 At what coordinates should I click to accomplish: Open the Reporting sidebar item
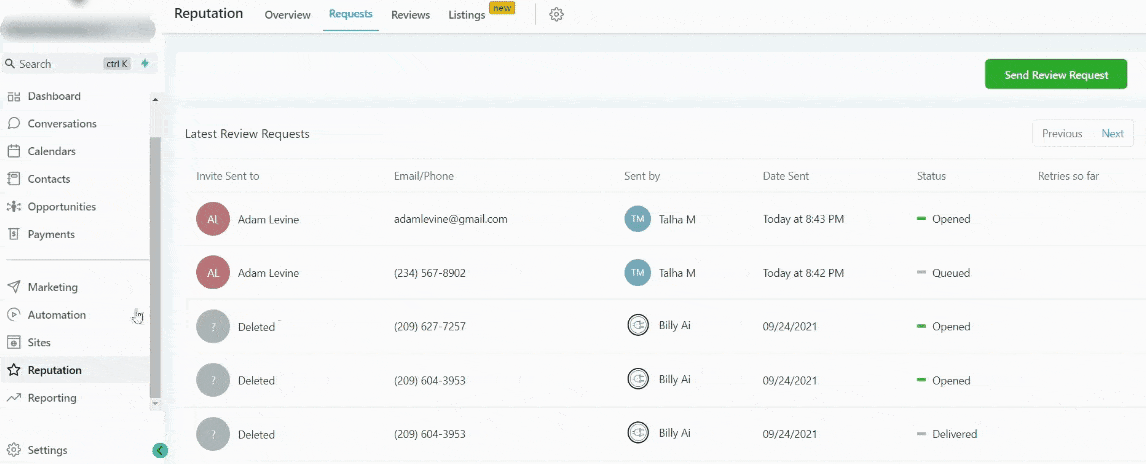(51, 398)
